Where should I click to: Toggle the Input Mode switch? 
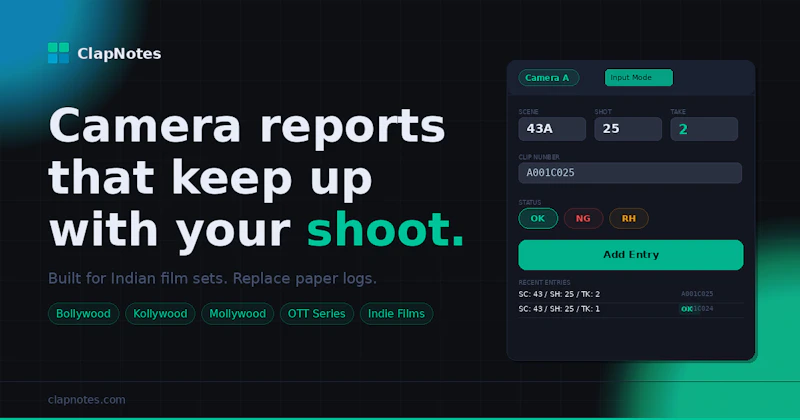click(x=638, y=78)
